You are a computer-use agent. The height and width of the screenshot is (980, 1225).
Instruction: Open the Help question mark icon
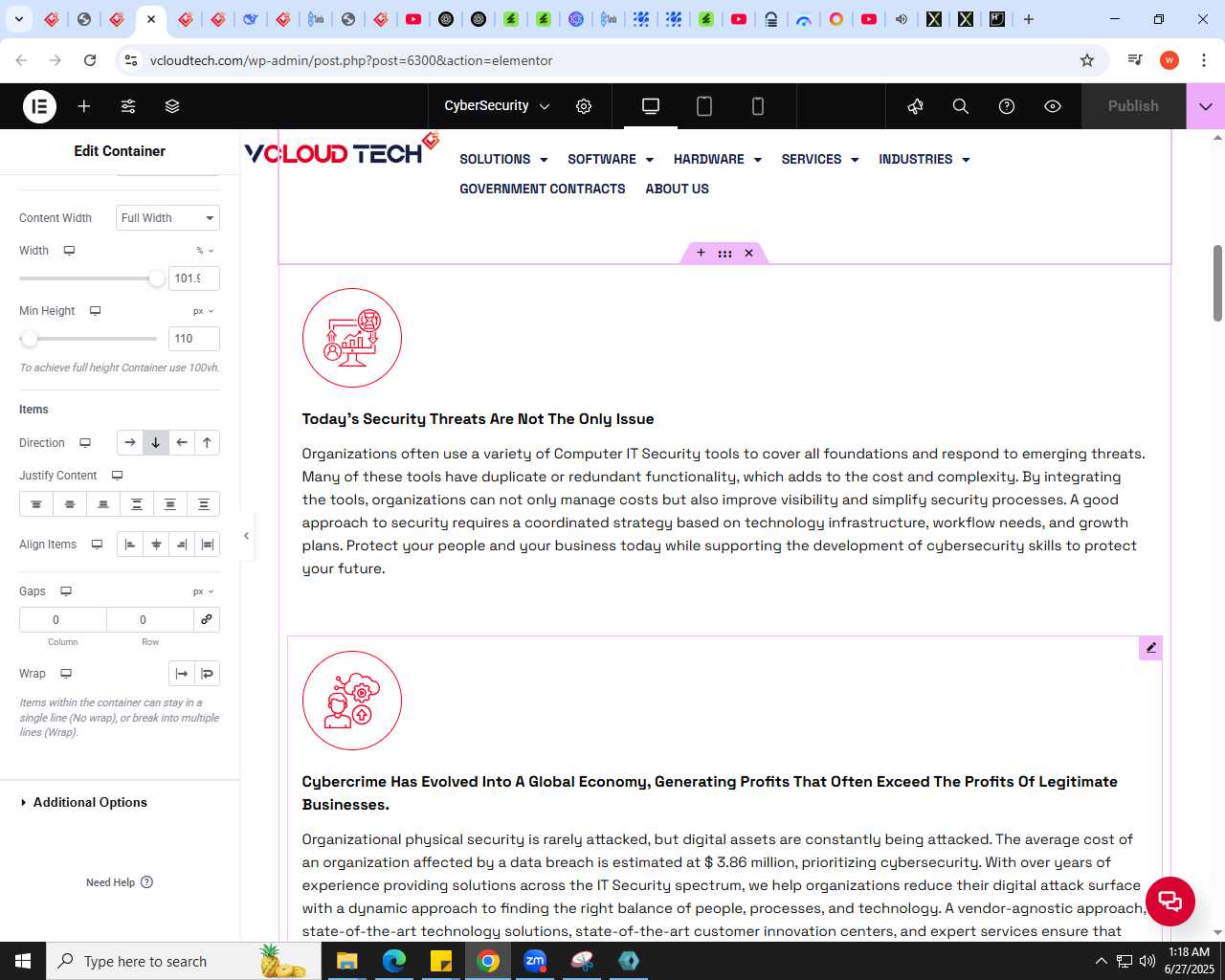pyautogui.click(x=1007, y=106)
